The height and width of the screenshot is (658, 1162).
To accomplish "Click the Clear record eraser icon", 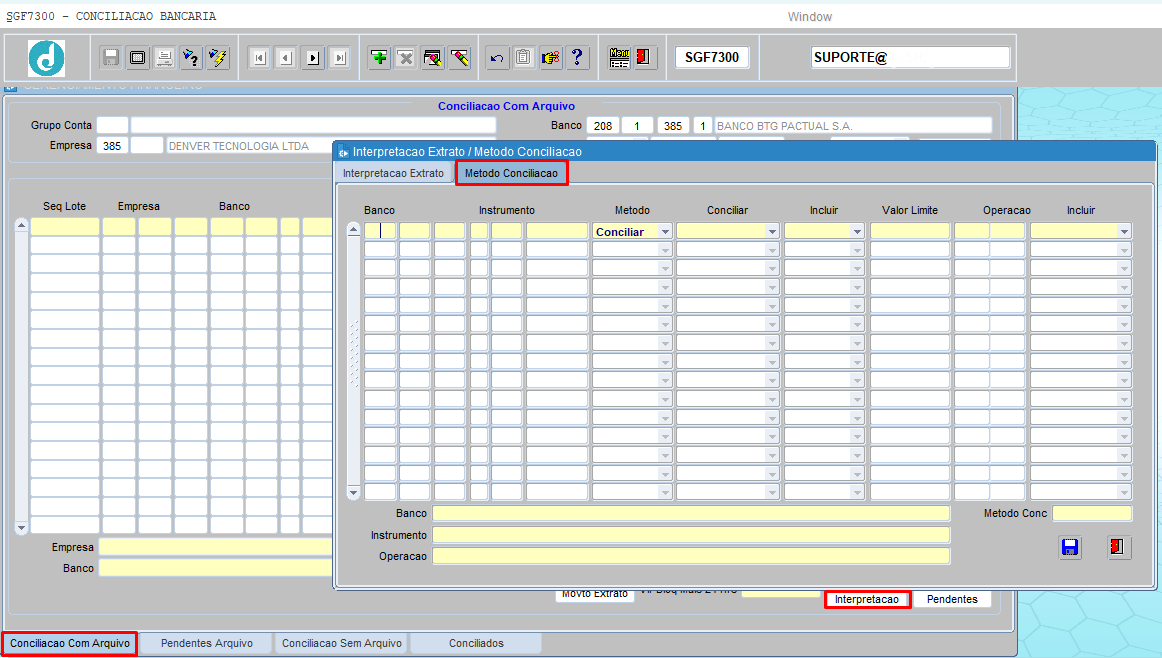I will pyautogui.click(x=459, y=57).
